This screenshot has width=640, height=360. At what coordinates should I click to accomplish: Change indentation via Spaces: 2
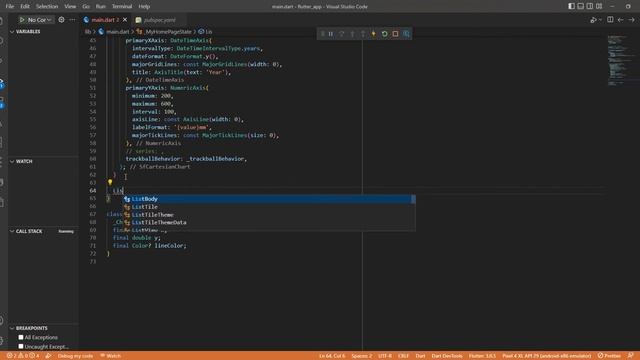coord(362,356)
